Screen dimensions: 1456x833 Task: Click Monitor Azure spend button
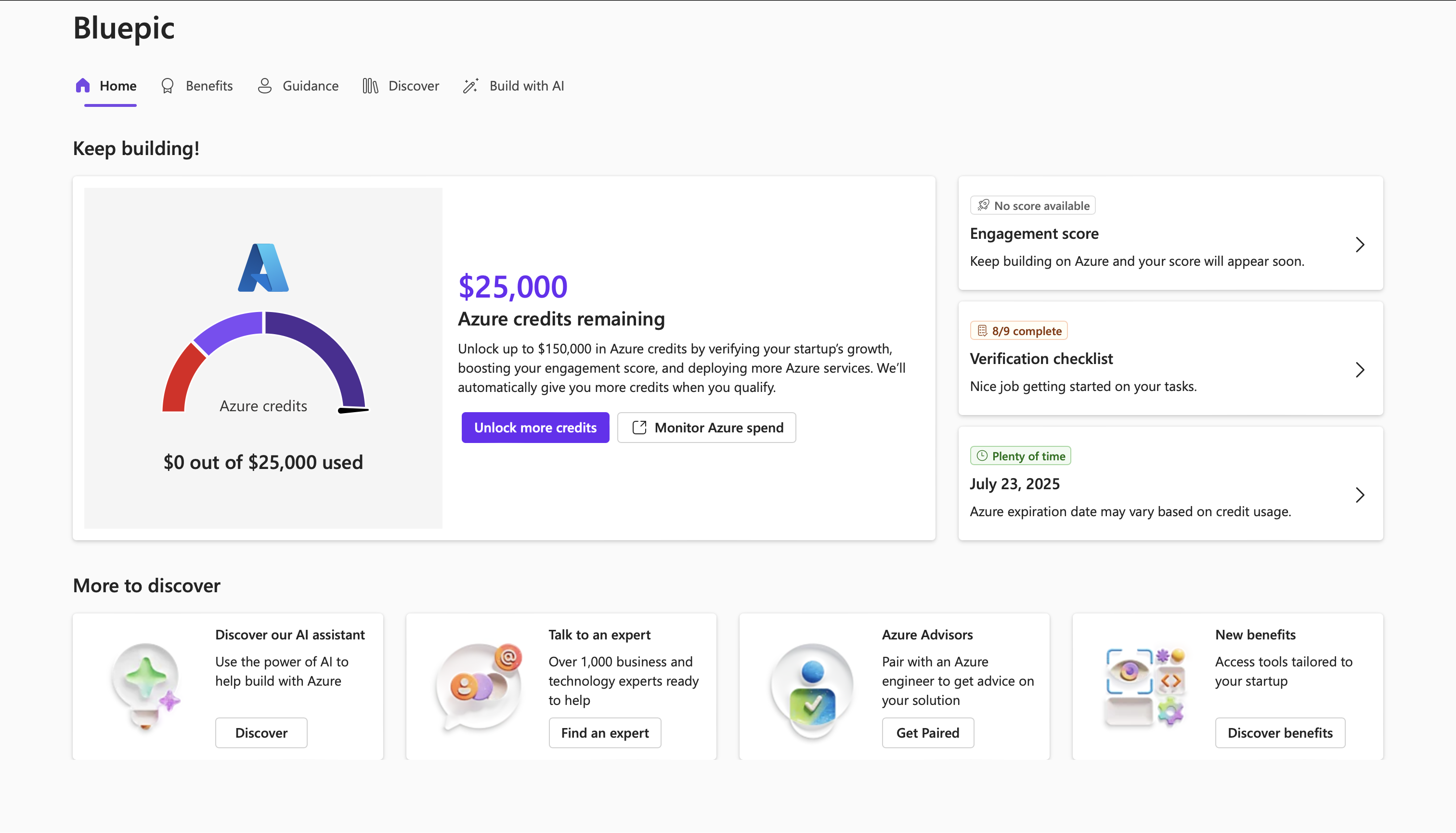pyautogui.click(x=706, y=428)
